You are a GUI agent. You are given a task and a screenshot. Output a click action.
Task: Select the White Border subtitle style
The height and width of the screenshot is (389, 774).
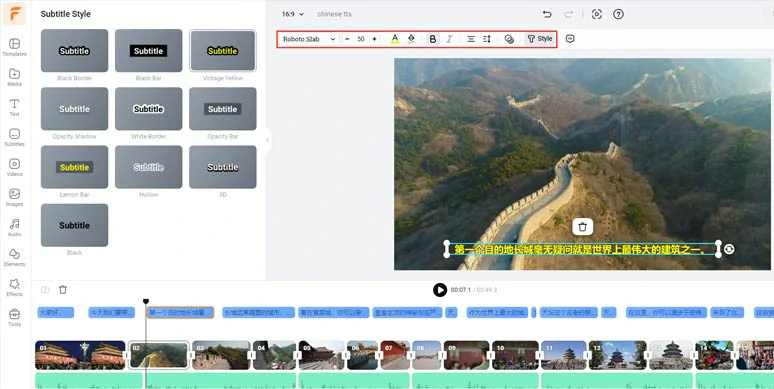149,109
